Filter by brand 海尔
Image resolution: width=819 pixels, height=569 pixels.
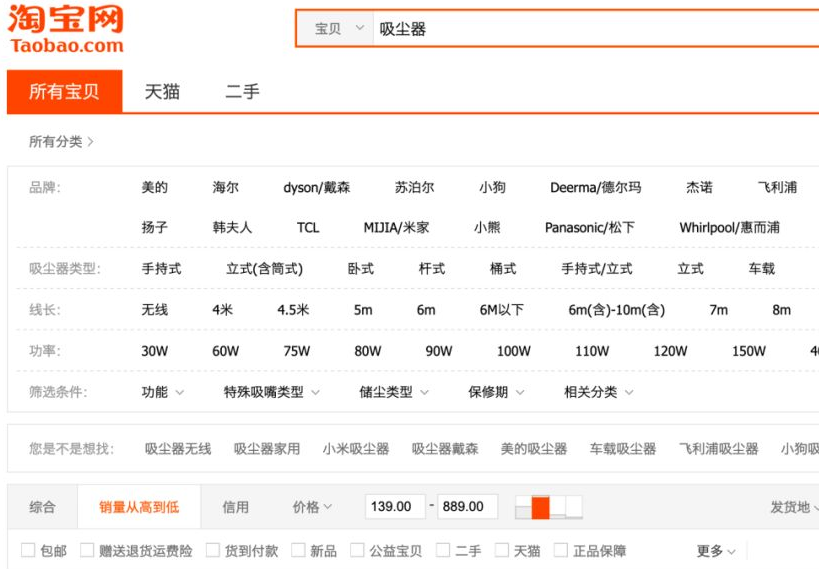[226, 187]
